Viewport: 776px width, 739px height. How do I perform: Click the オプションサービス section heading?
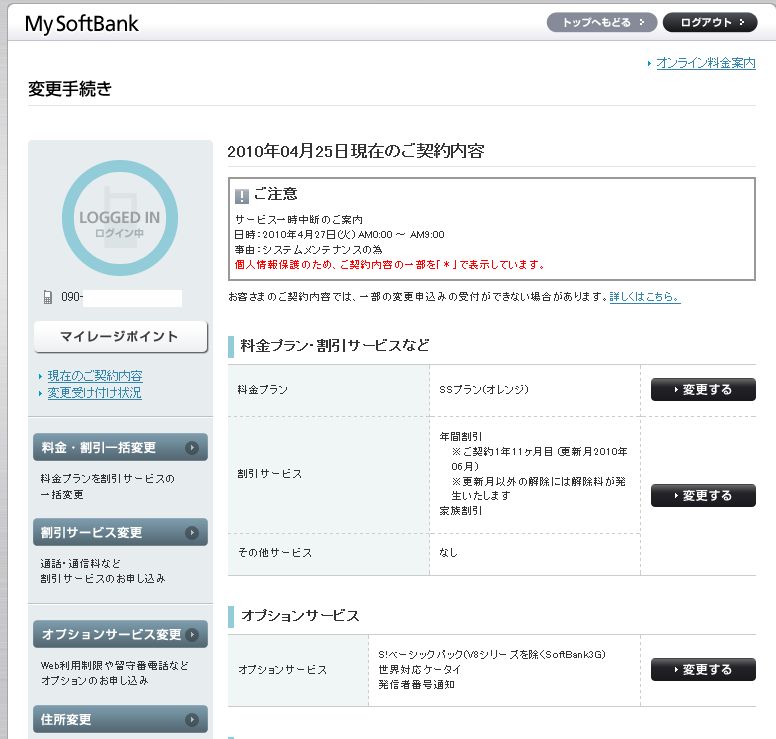300,616
